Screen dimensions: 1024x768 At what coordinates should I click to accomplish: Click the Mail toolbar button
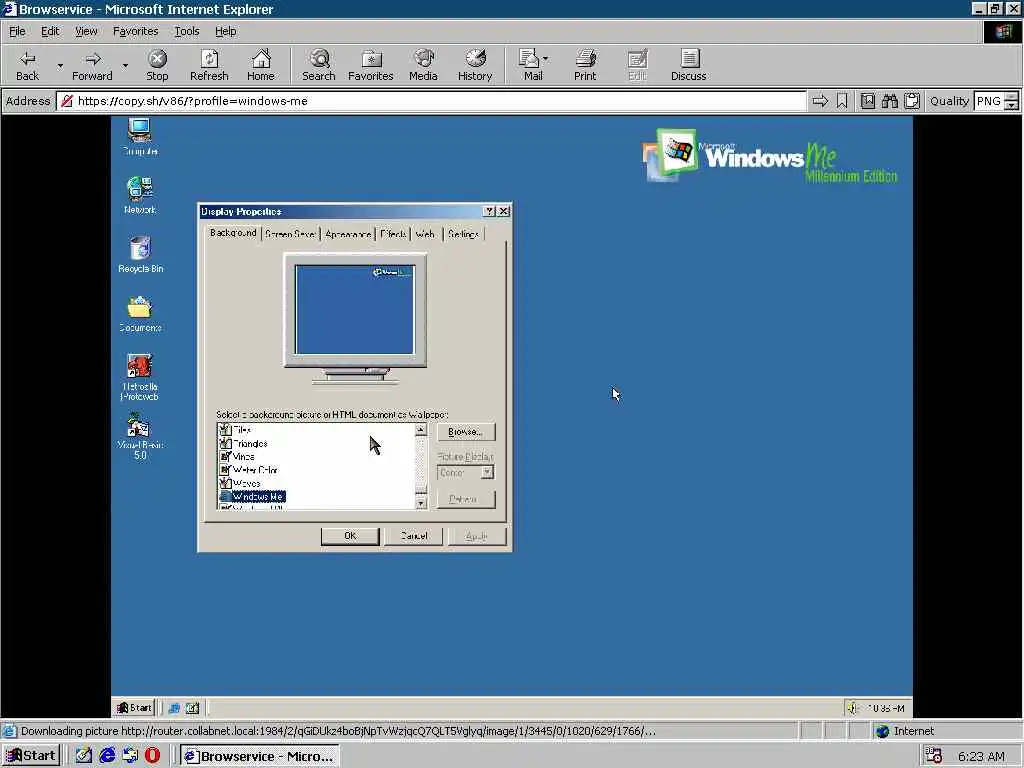[x=530, y=65]
